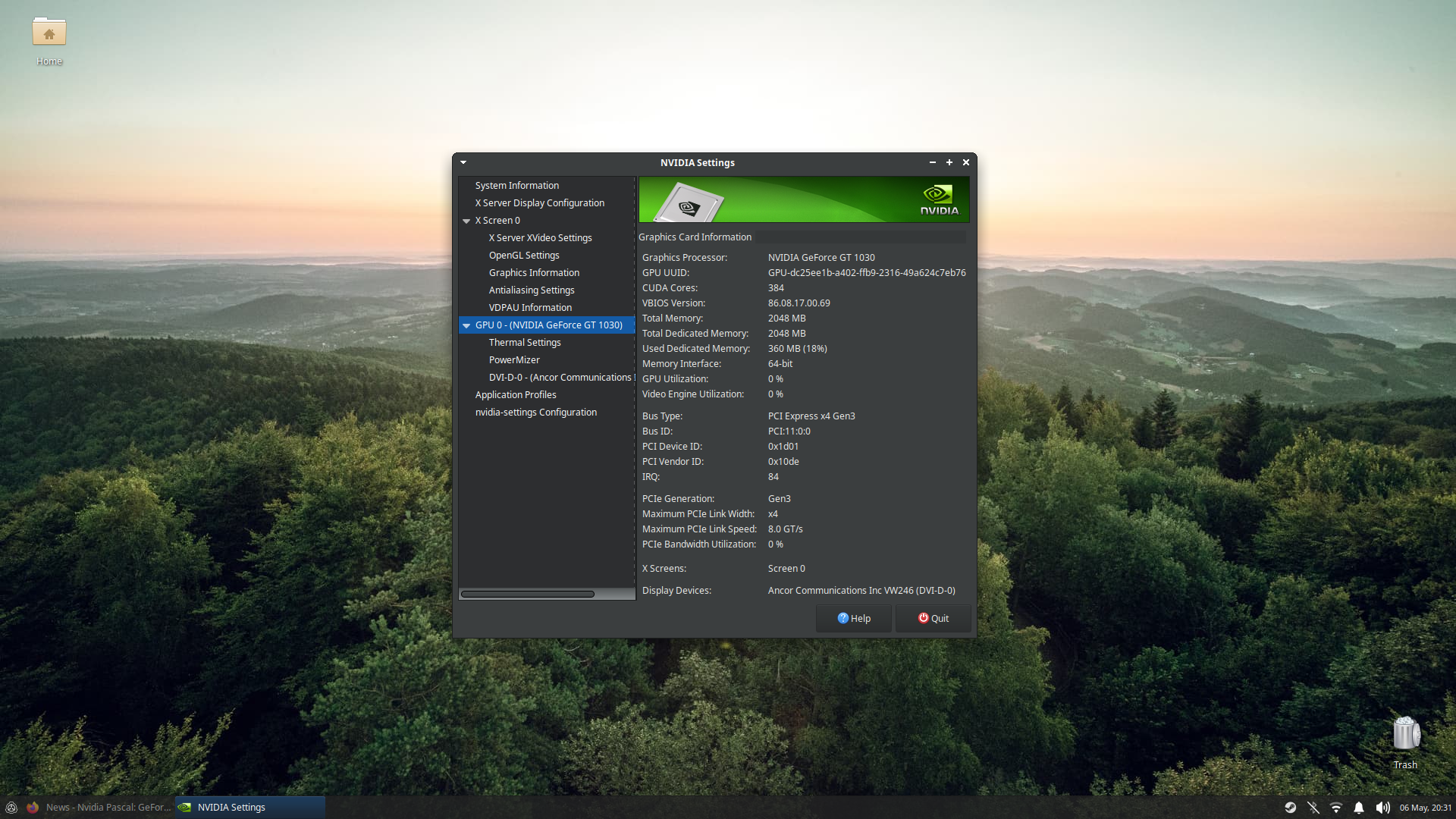Open the clock showing 06 May, 20:31
Viewport: 1456px width, 819px height.
click(1425, 808)
